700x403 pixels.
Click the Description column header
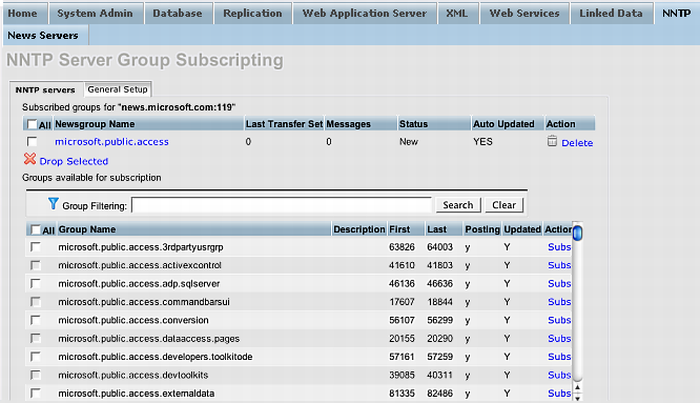pos(359,229)
